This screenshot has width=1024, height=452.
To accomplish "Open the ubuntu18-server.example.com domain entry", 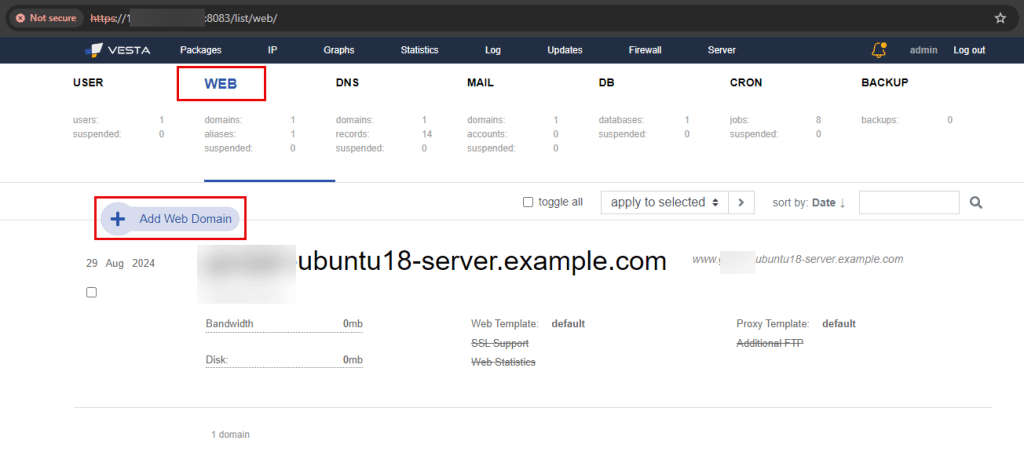I will tap(481, 262).
